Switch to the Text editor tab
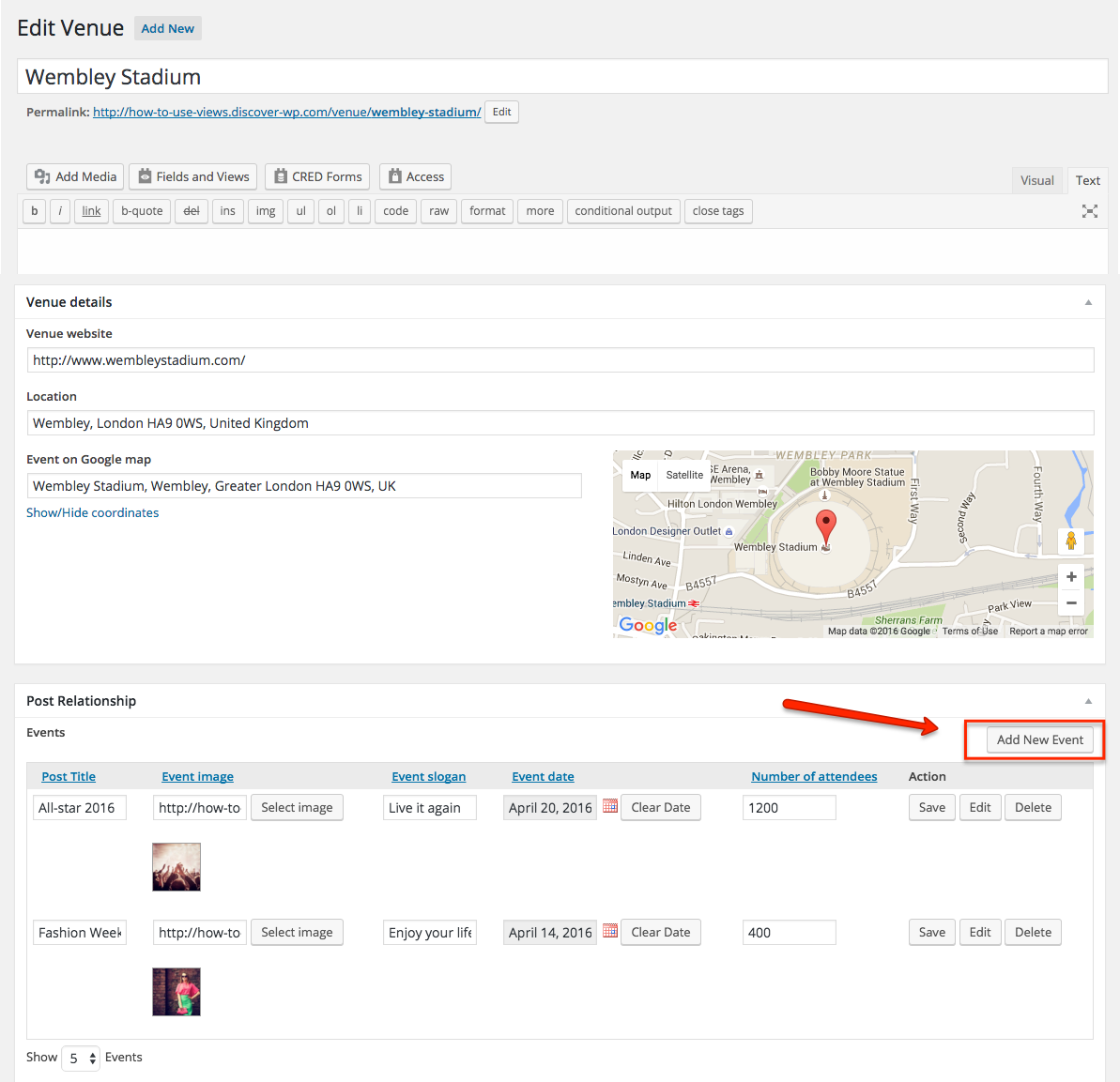This screenshot has height=1082, width=1120. point(1087,181)
